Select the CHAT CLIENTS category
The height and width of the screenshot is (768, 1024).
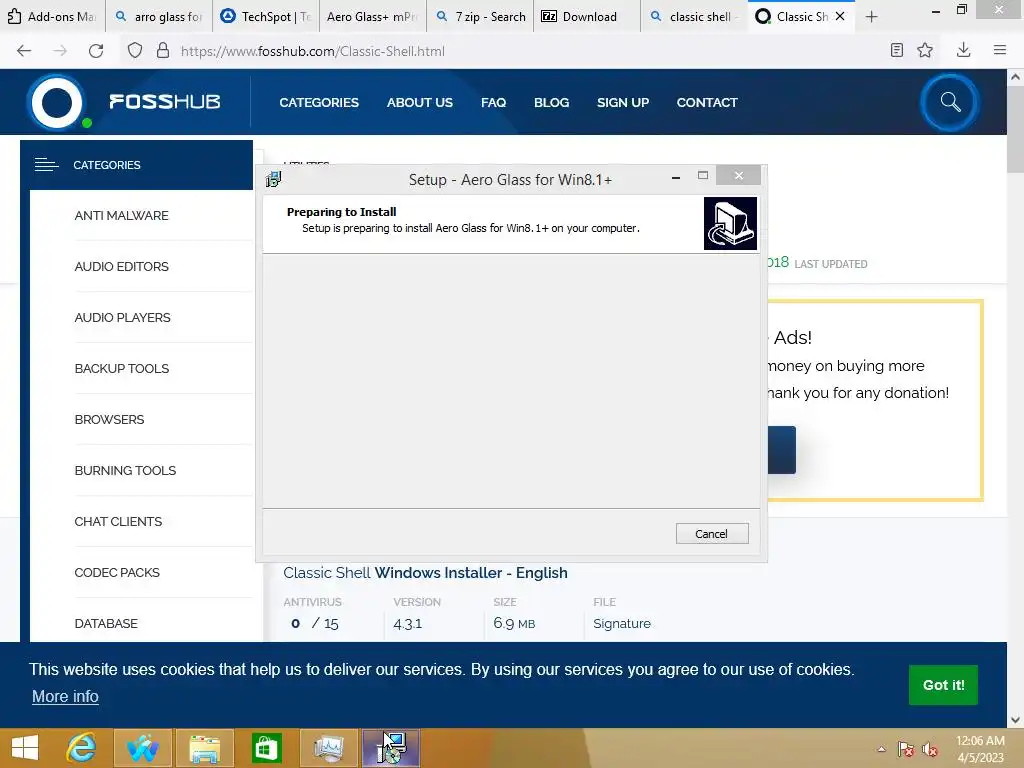tap(118, 521)
